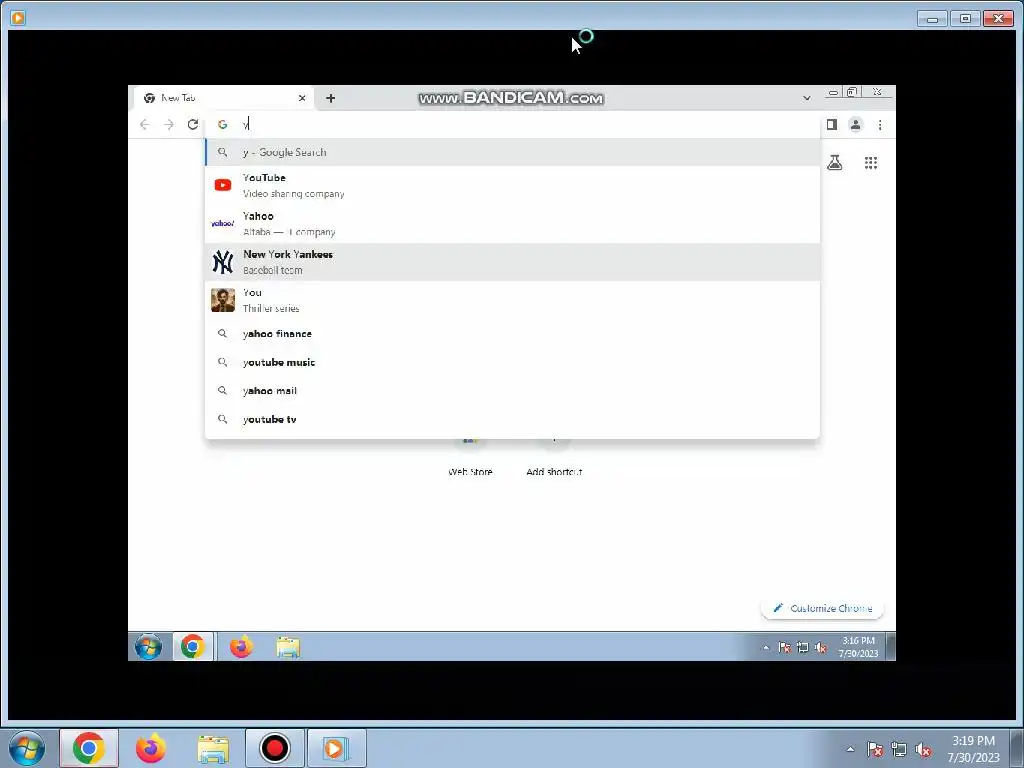
Task: Select the 'youtube music' suggestion
Action: click(x=513, y=362)
